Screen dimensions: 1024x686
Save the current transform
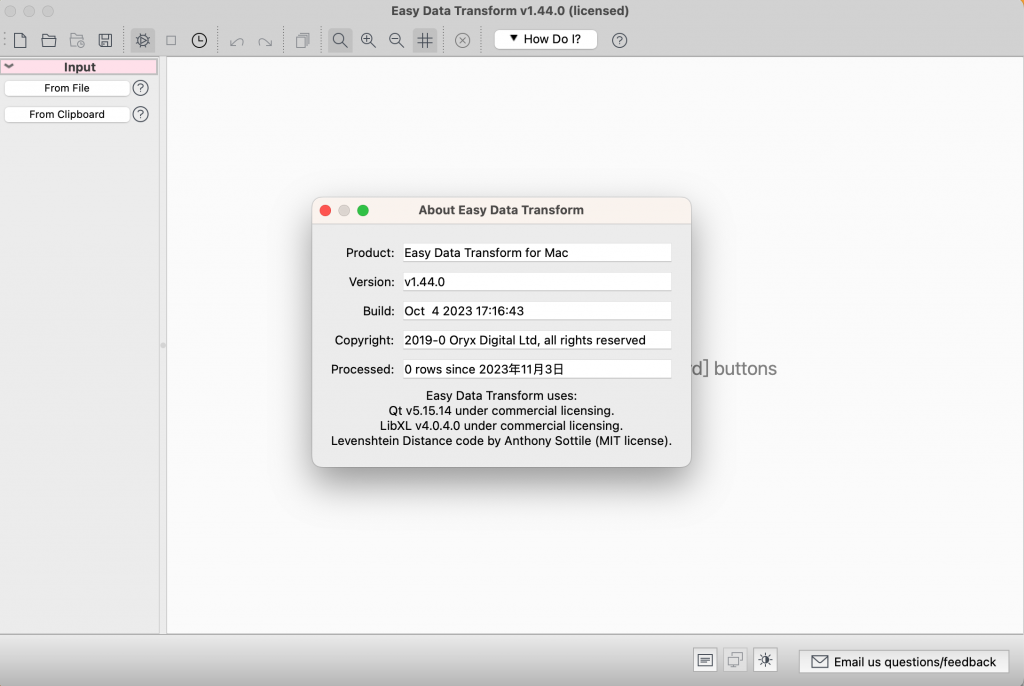tap(104, 40)
